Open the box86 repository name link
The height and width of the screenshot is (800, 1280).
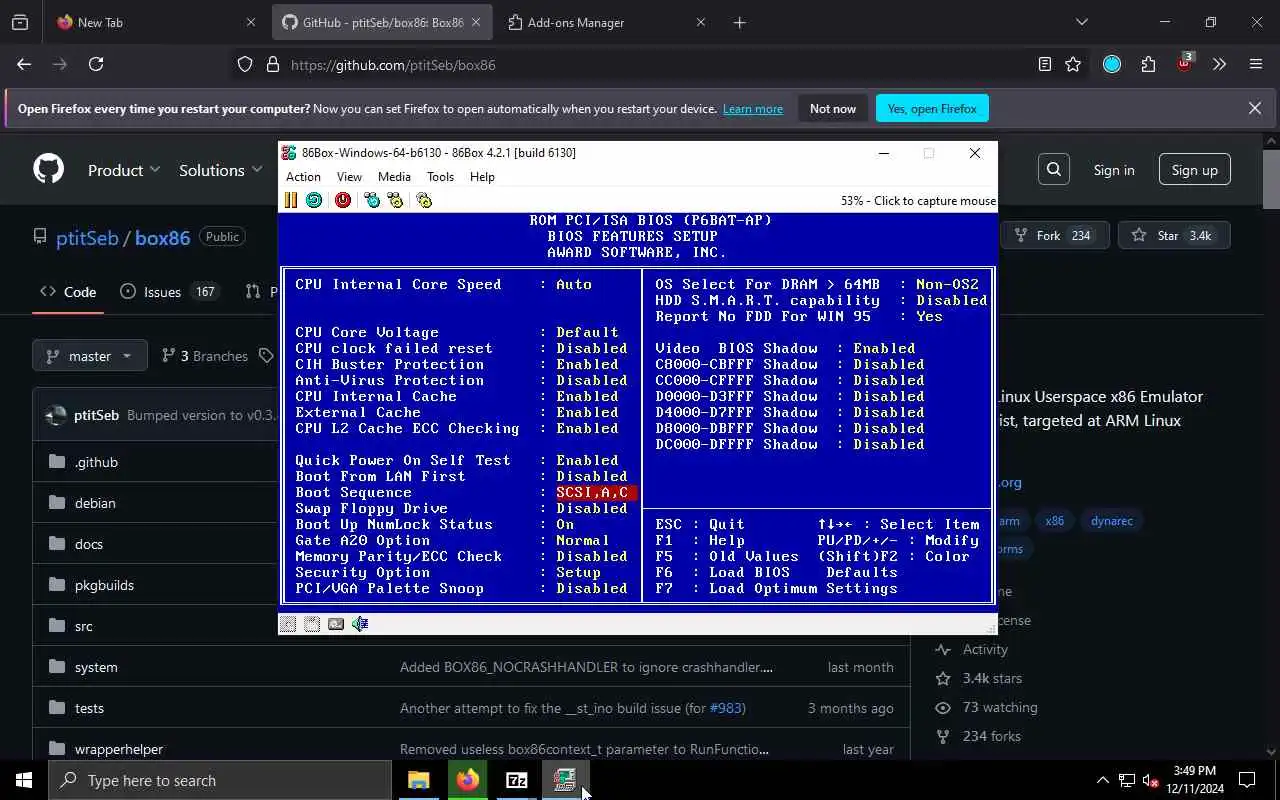click(x=162, y=238)
